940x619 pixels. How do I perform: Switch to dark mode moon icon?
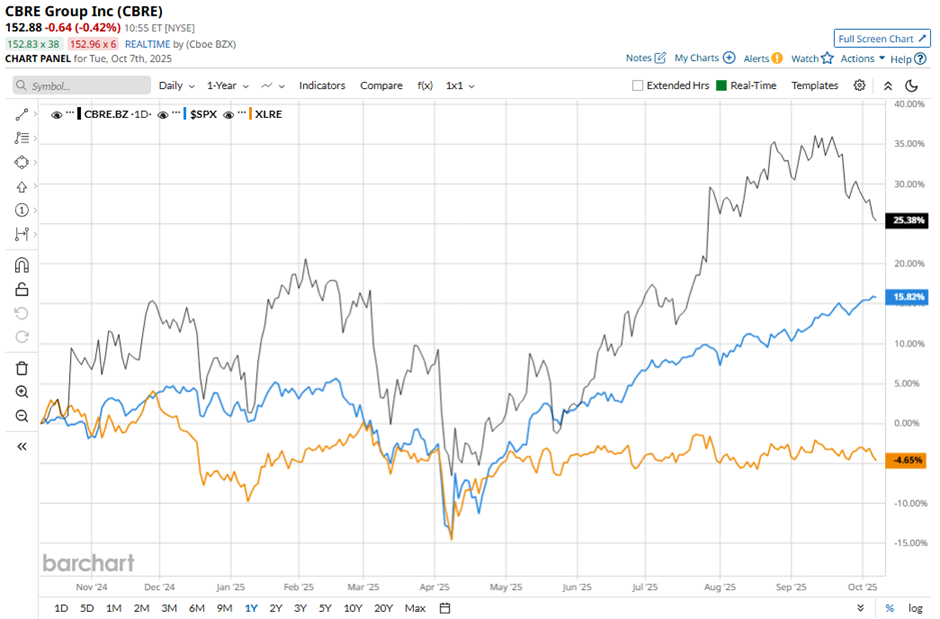(x=911, y=86)
